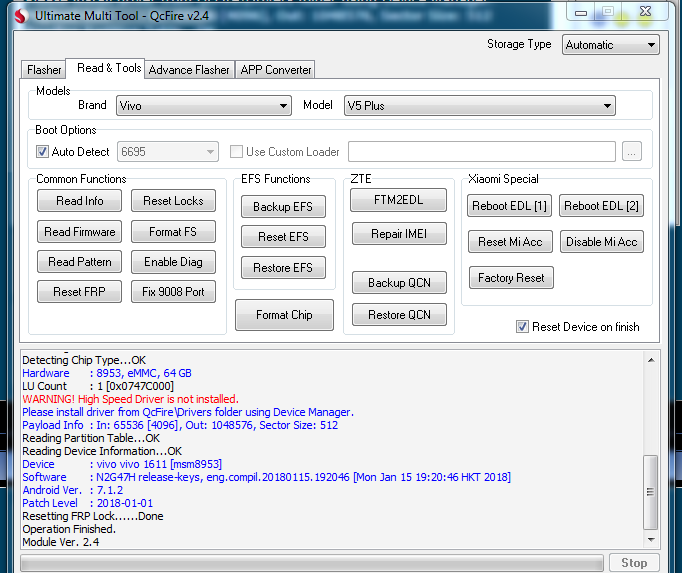The image size is (682, 573).
Task: Click the Reset FRP button
Action: 80,292
